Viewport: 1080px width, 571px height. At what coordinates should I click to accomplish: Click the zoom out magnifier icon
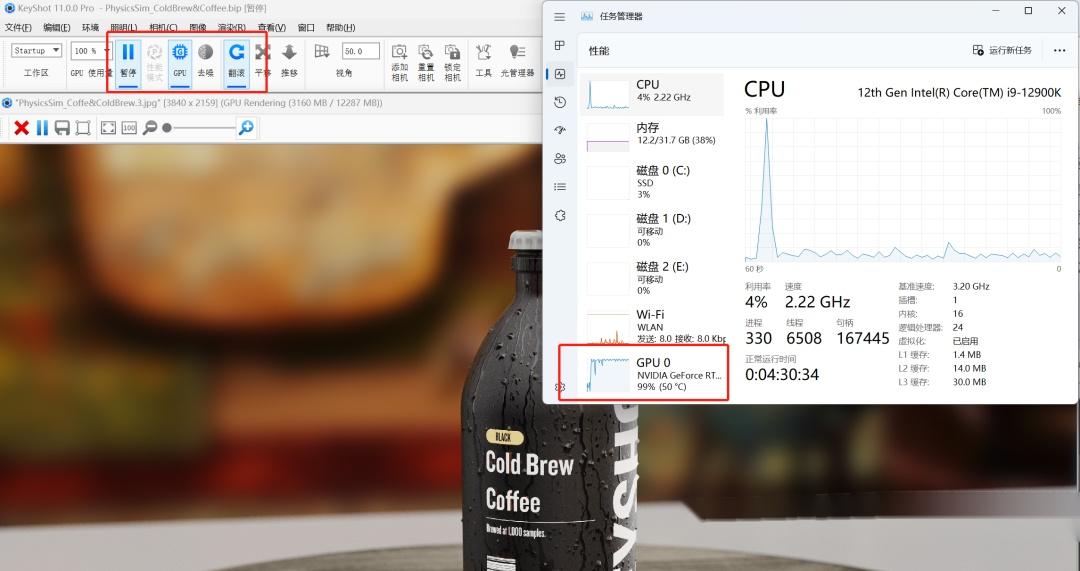coord(149,127)
